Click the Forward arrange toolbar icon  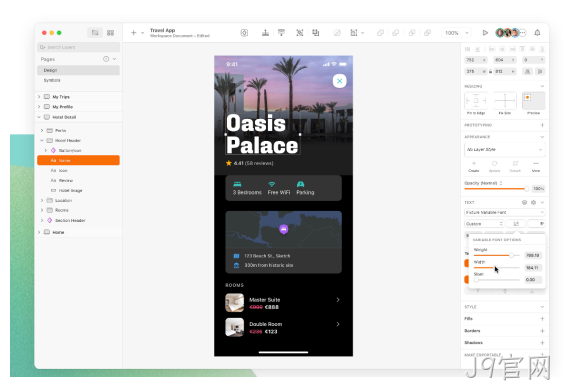(265, 33)
